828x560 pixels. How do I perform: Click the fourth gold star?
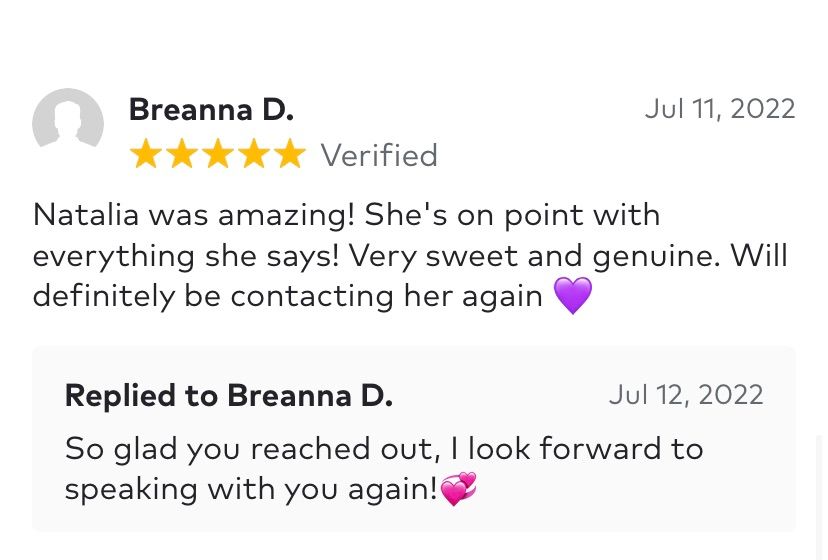(254, 154)
